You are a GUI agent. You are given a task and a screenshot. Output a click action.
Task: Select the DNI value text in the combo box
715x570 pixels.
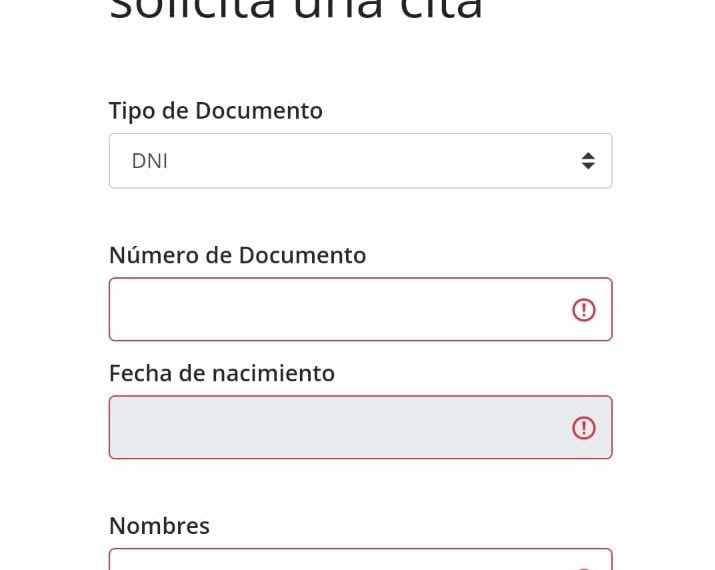point(150,161)
